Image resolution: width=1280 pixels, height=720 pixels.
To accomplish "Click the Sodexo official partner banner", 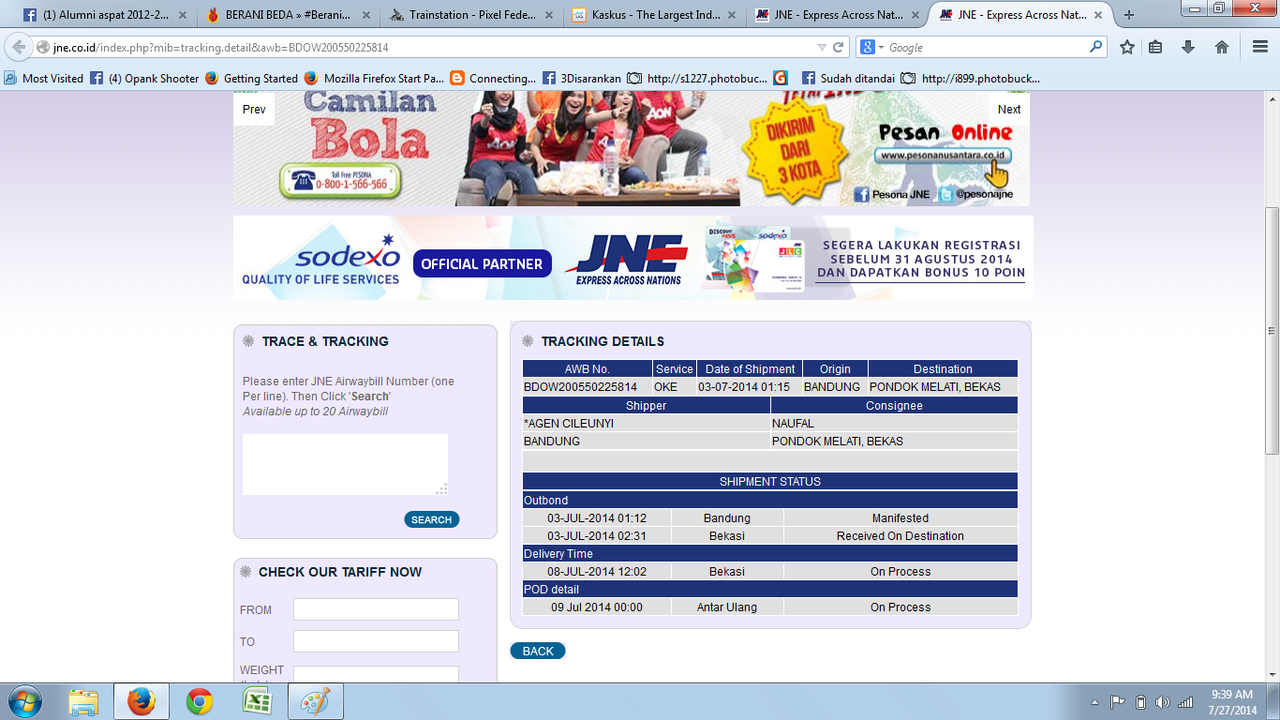I will coord(633,258).
